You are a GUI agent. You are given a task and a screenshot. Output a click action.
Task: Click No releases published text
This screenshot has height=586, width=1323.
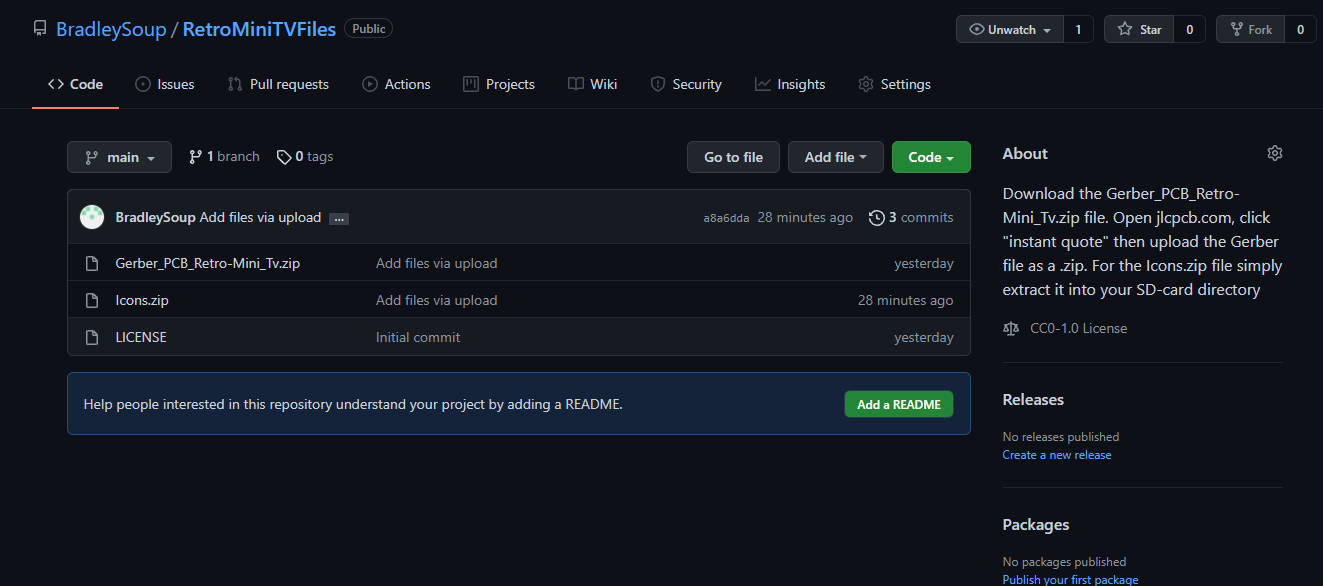[x=1061, y=437]
